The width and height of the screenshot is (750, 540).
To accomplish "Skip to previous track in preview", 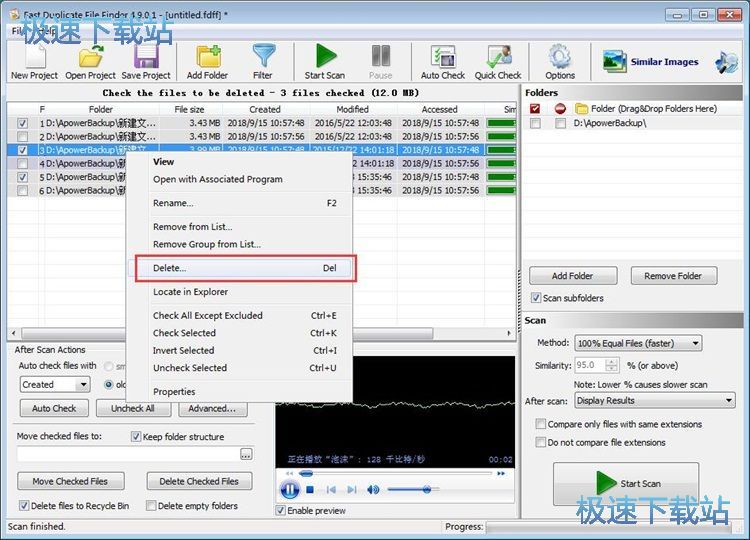I will [331, 489].
